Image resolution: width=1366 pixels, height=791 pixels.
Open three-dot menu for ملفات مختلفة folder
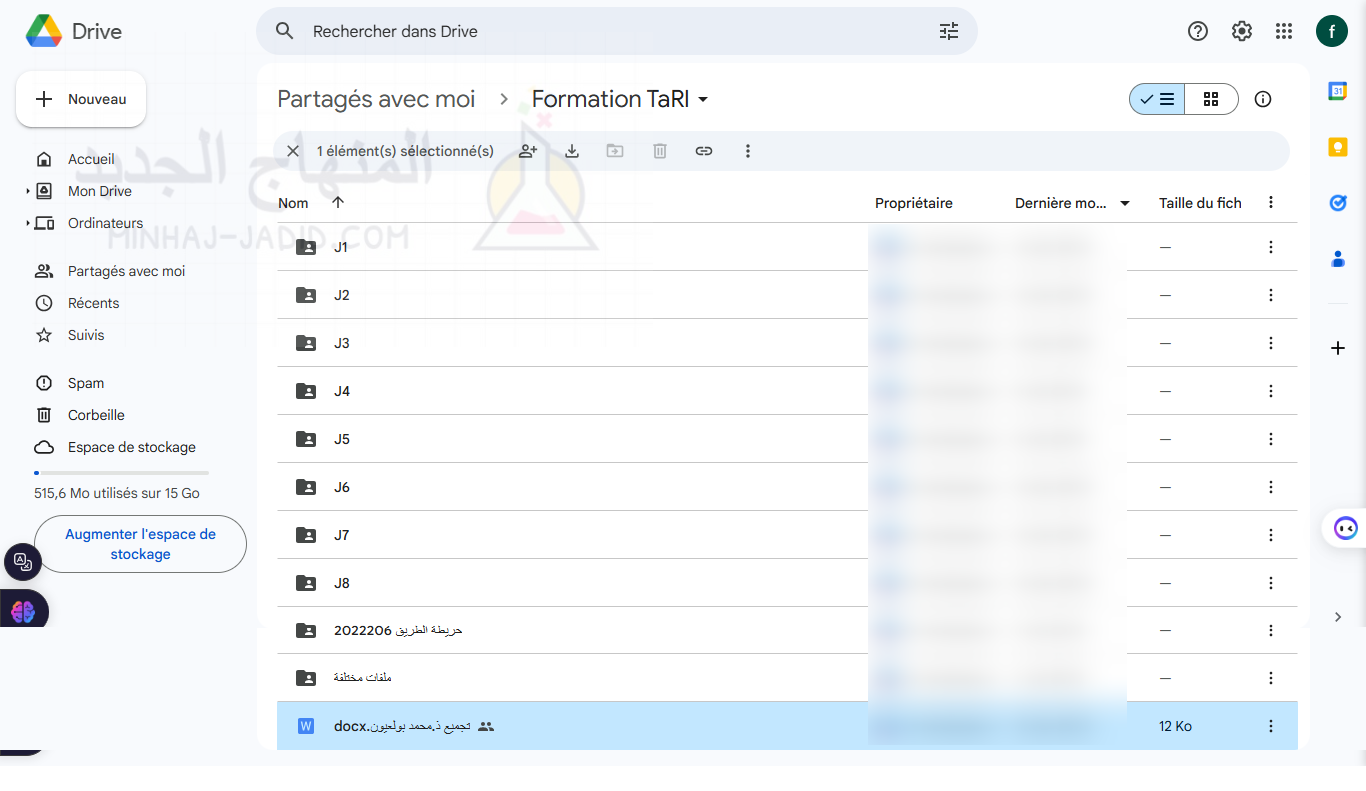point(1271,678)
